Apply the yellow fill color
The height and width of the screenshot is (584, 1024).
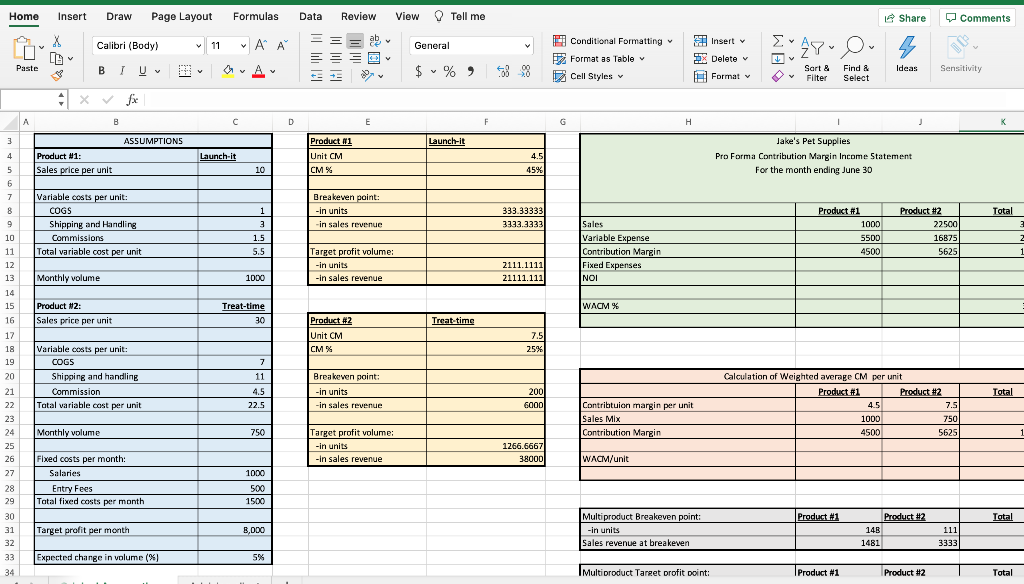pyautogui.click(x=228, y=71)
